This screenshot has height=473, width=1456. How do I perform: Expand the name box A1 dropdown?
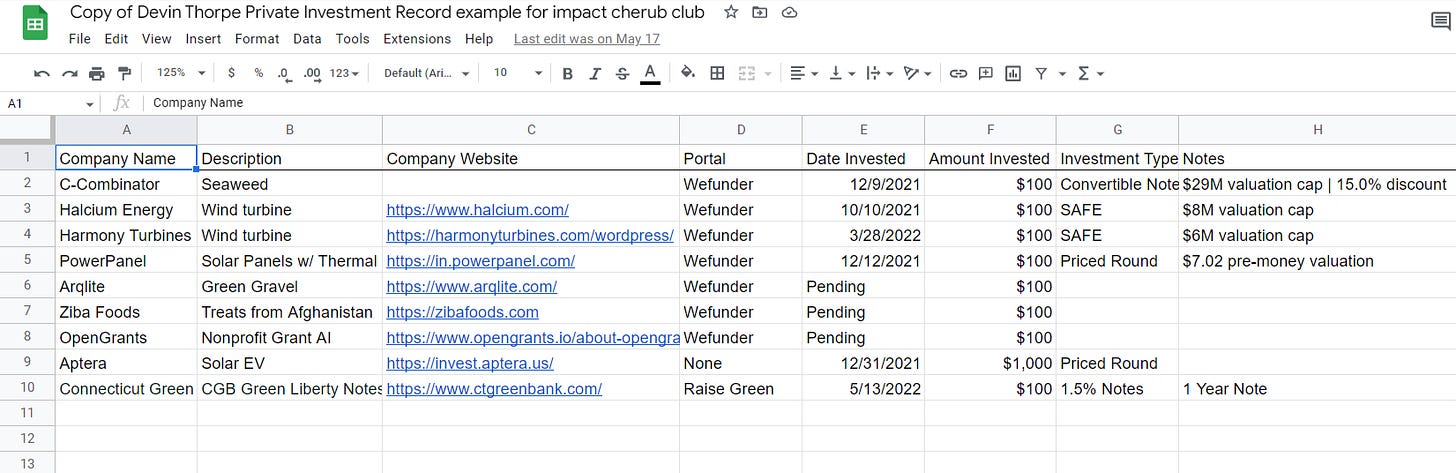(x=90, y=104)
